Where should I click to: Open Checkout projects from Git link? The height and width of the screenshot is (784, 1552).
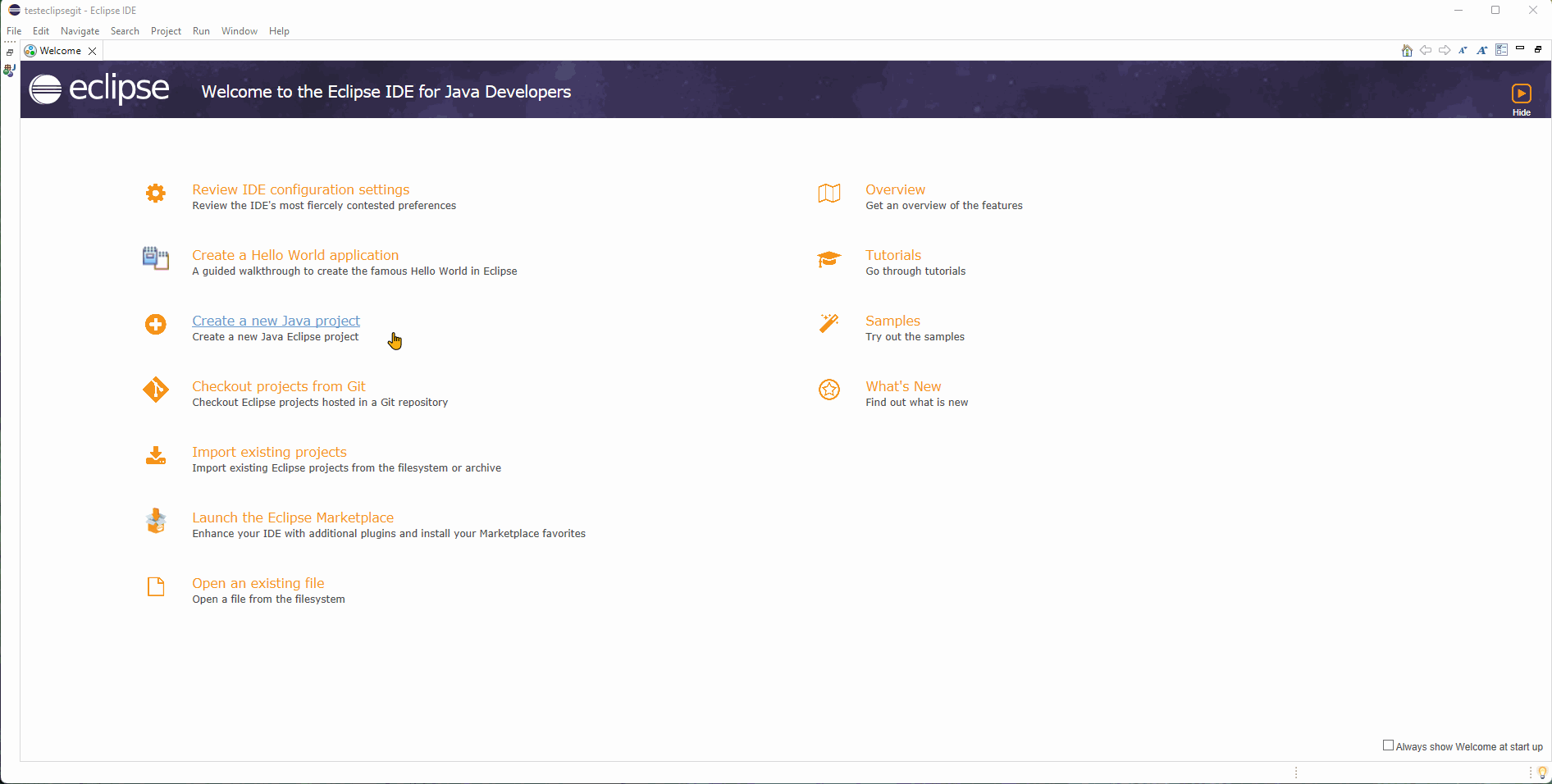[x=279, y=386]
